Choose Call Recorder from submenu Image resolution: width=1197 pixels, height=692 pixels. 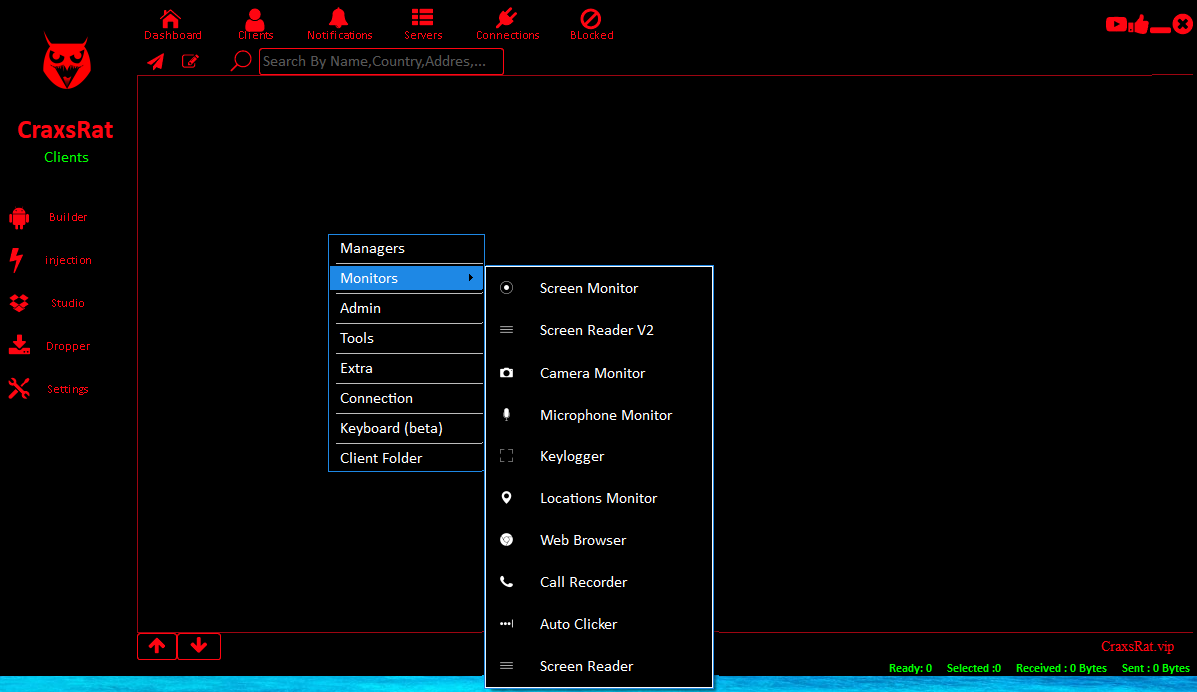coord(599,582)
